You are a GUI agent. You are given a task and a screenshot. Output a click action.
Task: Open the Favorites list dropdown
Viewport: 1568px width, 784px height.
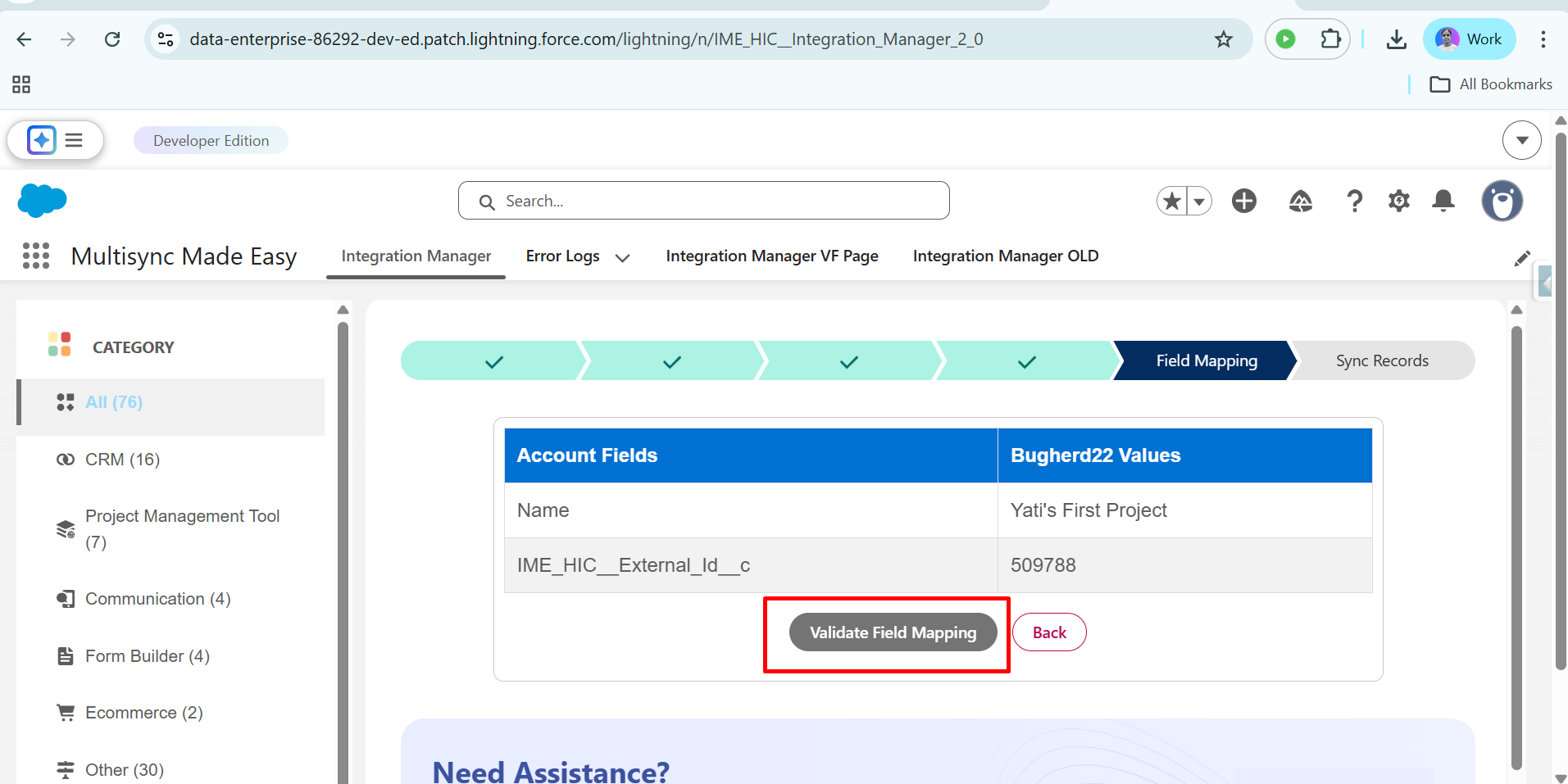pos(1200,201)
